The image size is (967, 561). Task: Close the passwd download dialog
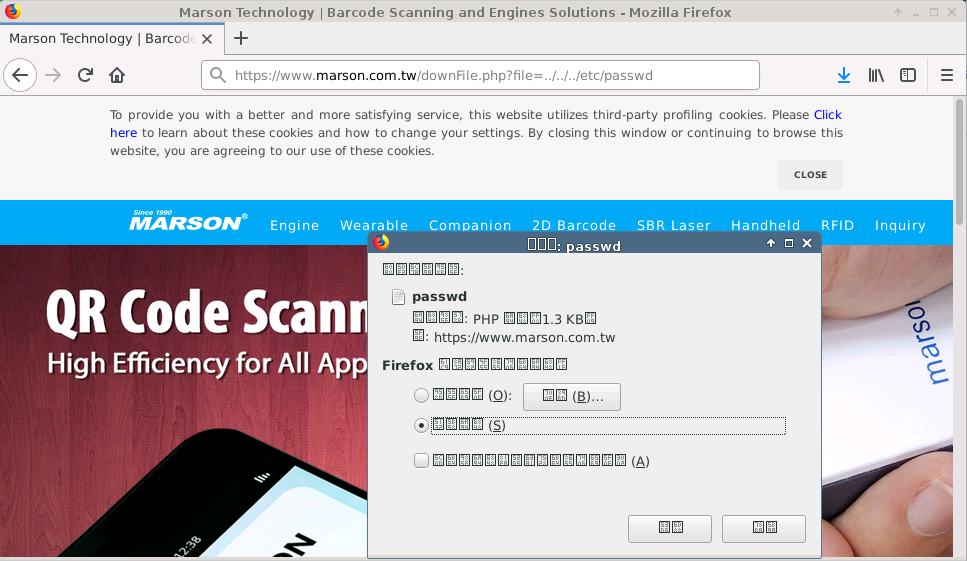pyautogui.click(x=807, y=243)
